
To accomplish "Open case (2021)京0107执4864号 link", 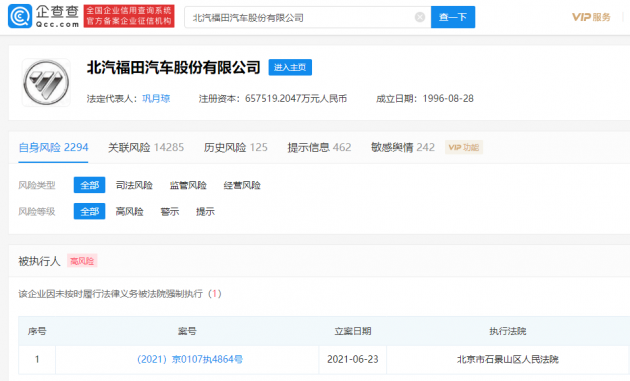I will [x=190, y=359].
